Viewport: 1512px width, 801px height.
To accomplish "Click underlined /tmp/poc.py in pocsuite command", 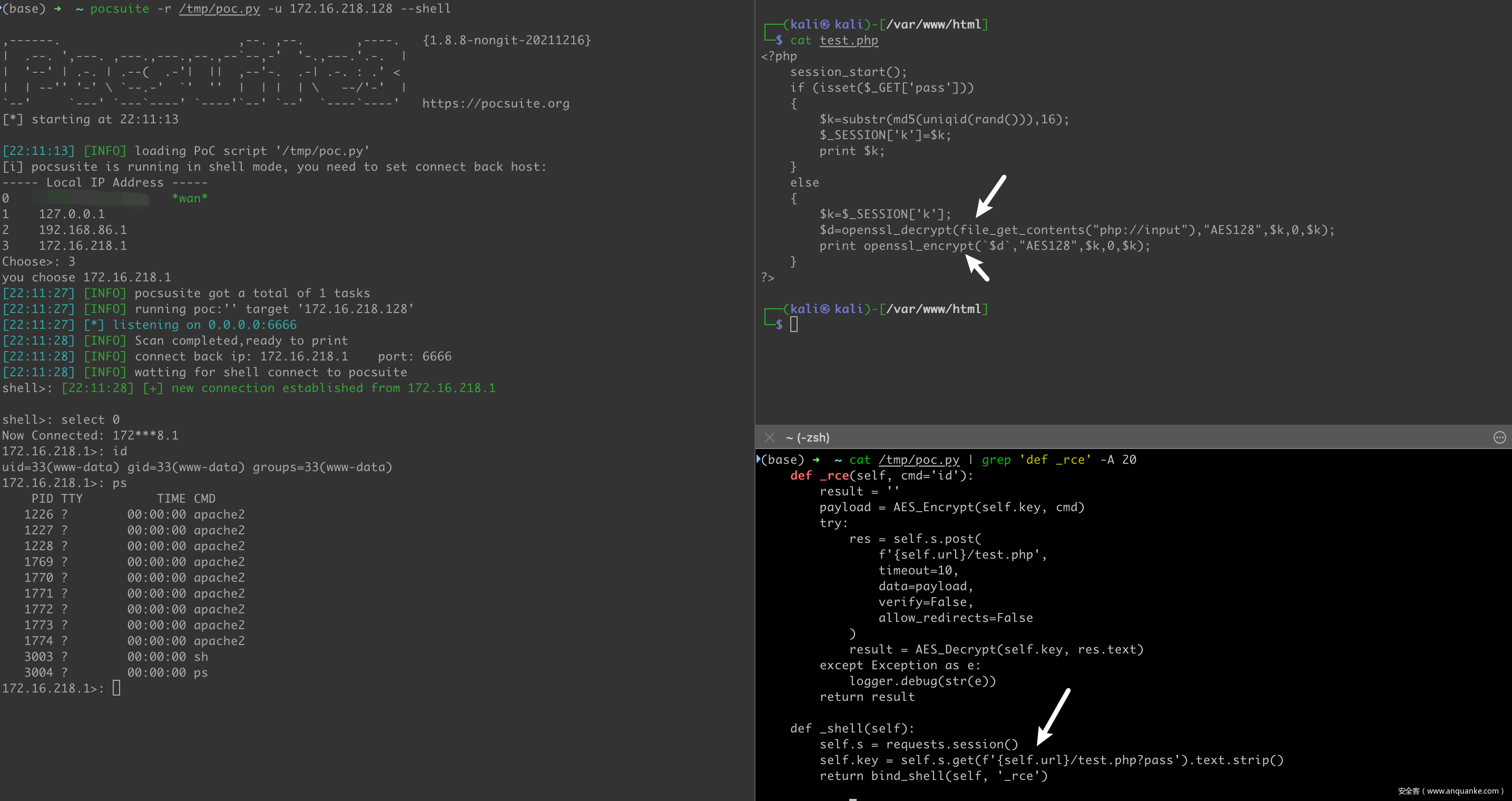I will (219, 9).
